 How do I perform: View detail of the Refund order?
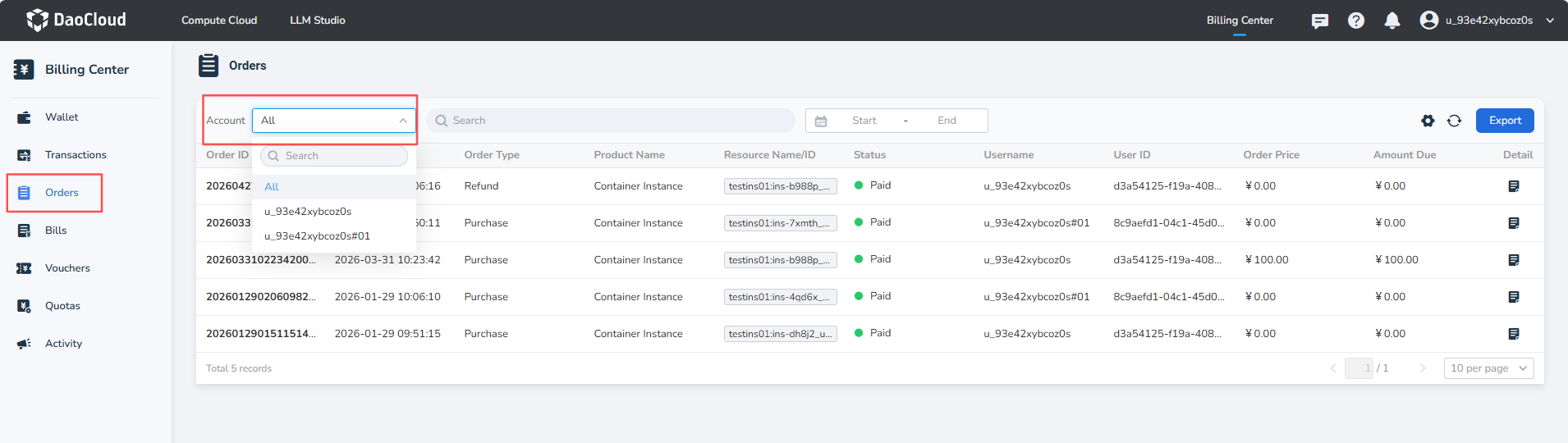click(x=1514, y=186)
